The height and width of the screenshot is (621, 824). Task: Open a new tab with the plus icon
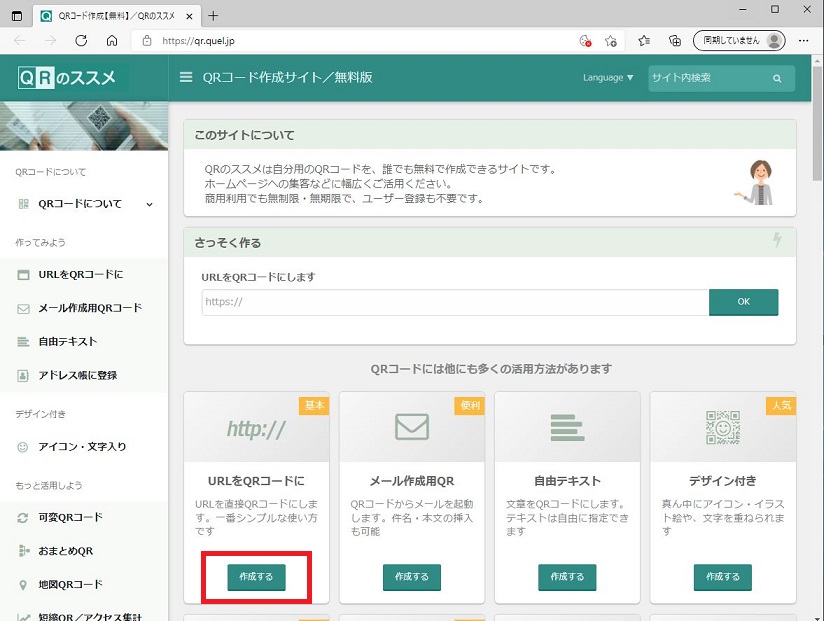point(213,16)
